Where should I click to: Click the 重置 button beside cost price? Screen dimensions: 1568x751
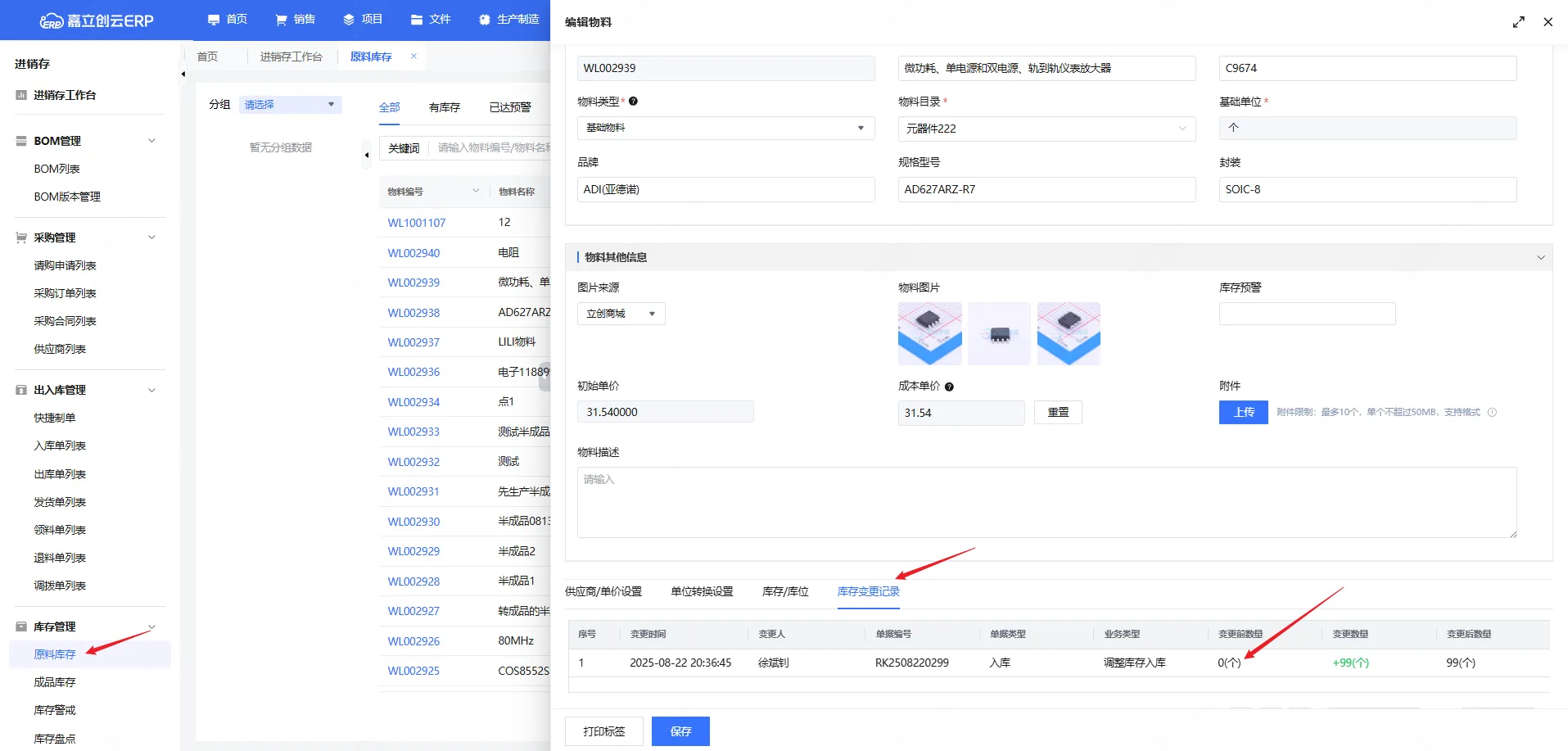coord(1057,413)
